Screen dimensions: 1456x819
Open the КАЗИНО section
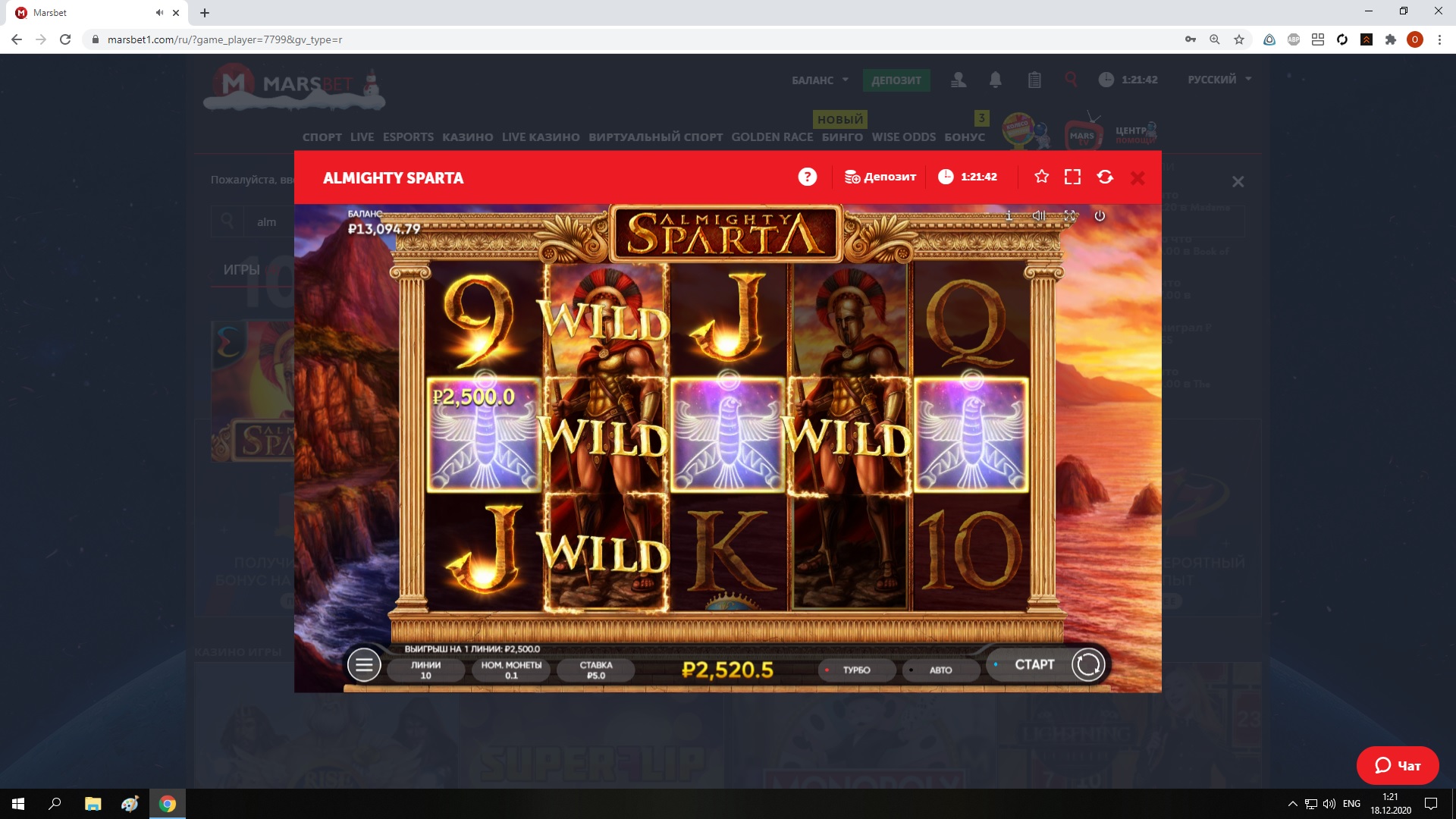467,137
